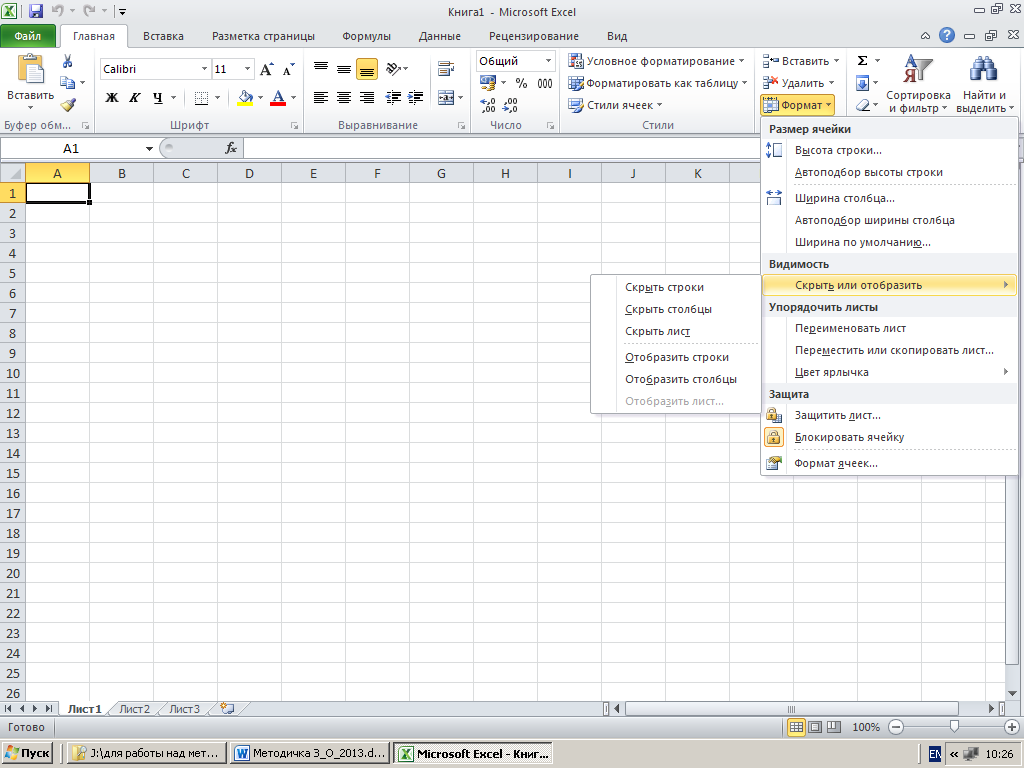
Task: Open the Формулы ribbon tab
Action: (x=366, y=37)
